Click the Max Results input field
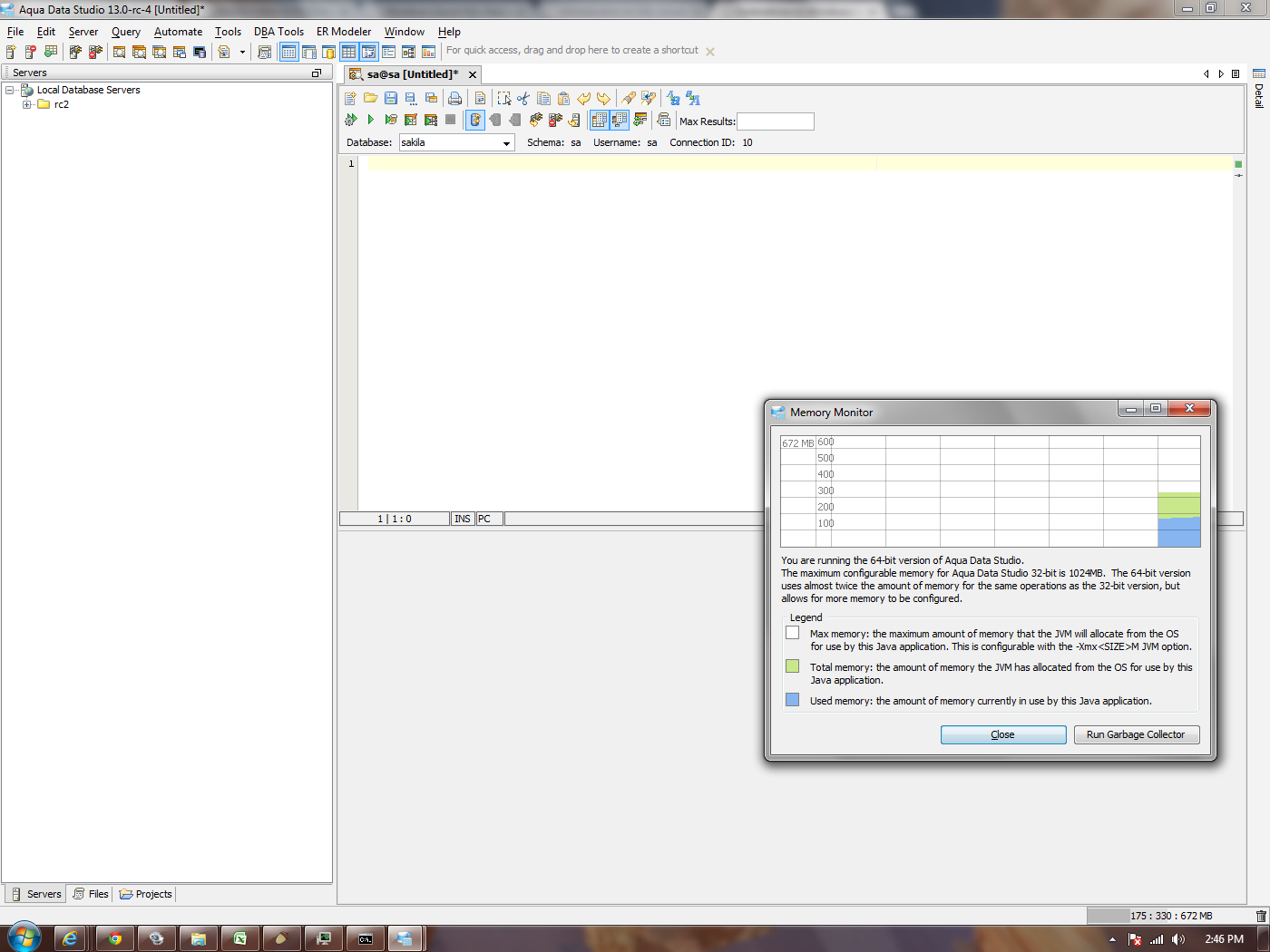Image resolution: width=1270 pixels, height=952 pixels. coord(776,121)
